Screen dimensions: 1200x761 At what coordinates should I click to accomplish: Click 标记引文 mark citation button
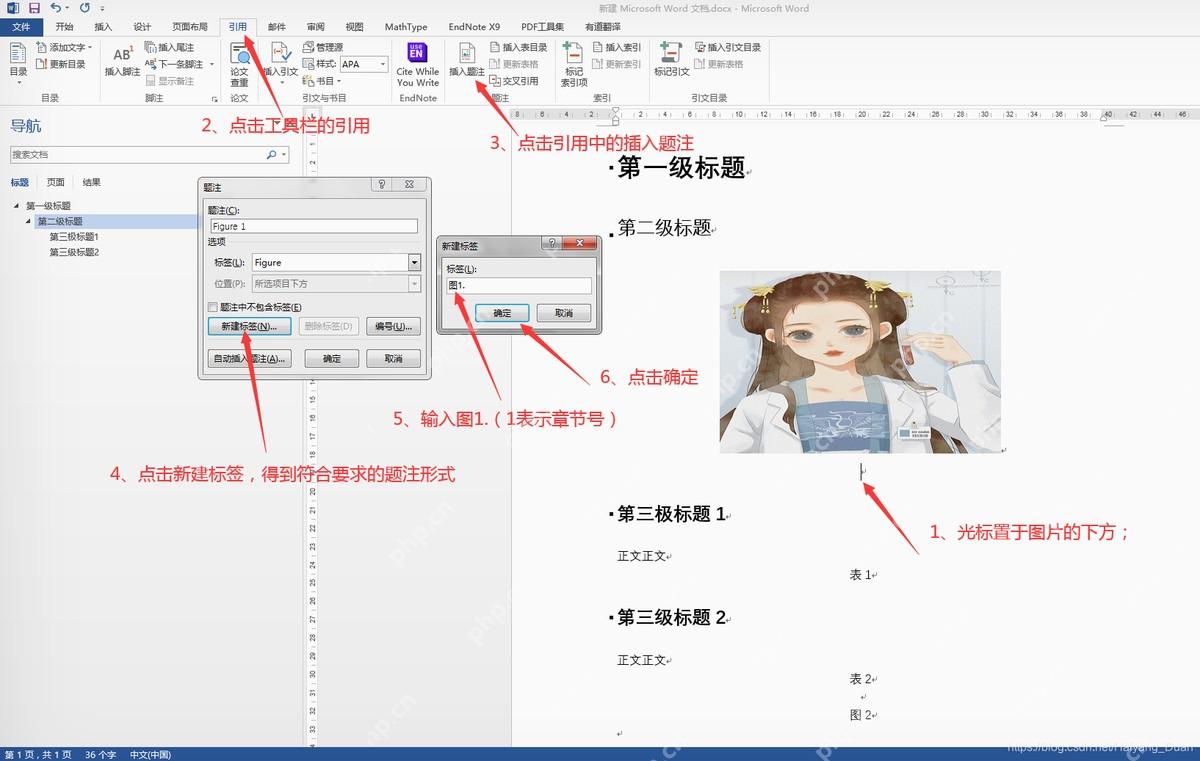(x=672, y=61)
